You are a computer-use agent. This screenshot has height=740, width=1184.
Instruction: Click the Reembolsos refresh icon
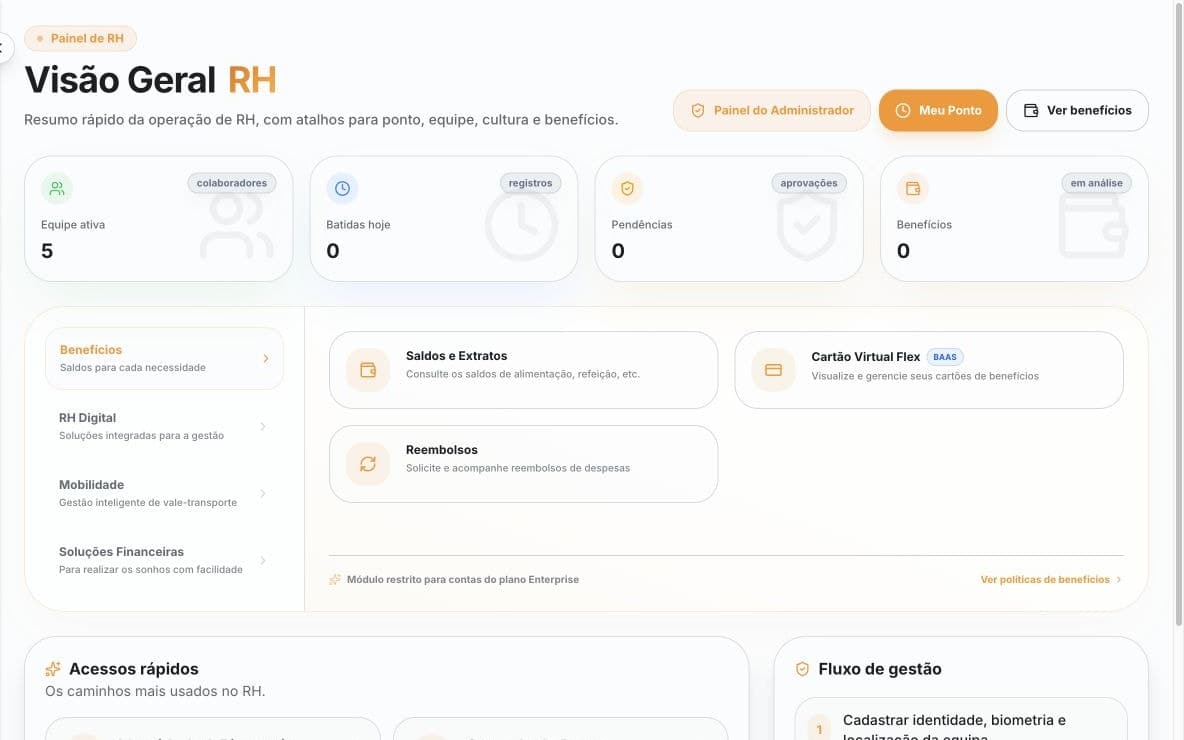click(x=368, y=464)
